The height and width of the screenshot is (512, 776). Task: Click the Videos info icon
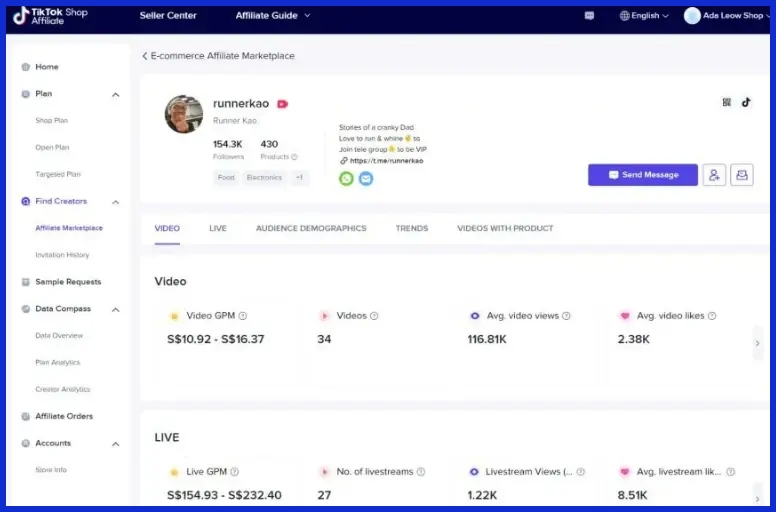pos(374,316)
